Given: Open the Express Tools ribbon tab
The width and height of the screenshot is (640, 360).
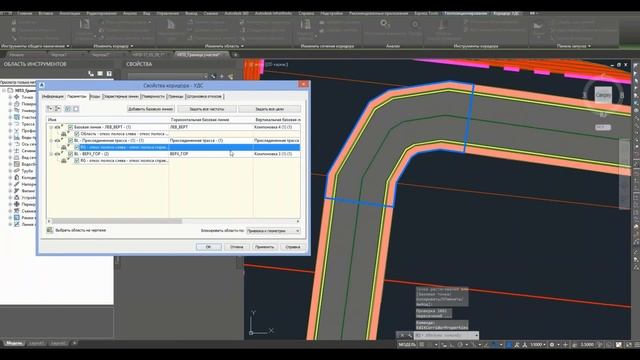Looking at the screenshot, I should [426, 13].
